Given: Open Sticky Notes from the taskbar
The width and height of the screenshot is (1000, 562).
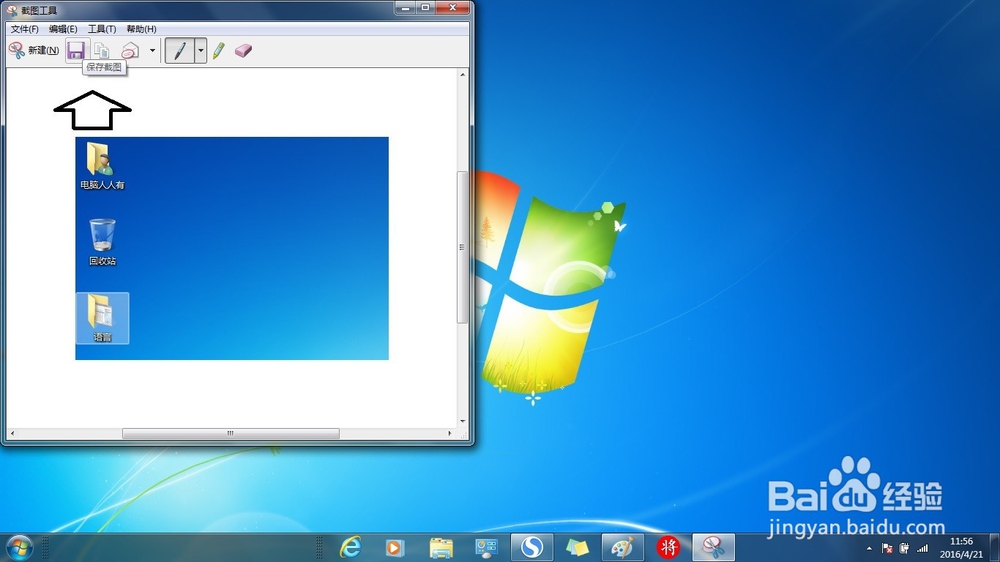Looking at the screenshot, I should click(577, 547).
